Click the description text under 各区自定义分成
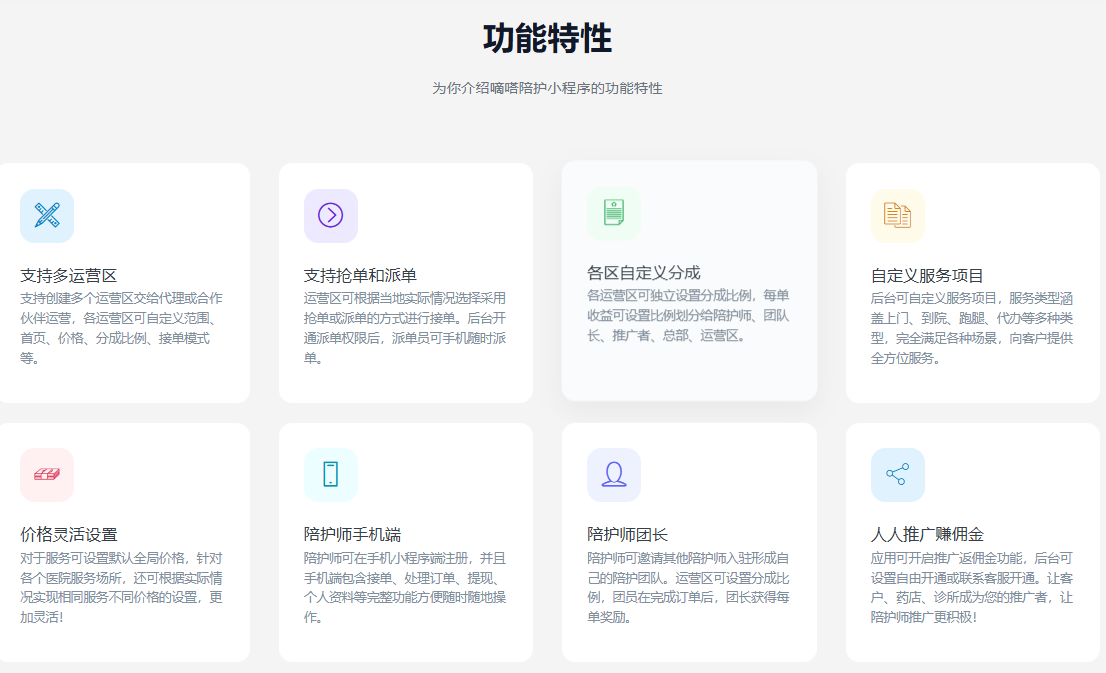 pos(688,315)
